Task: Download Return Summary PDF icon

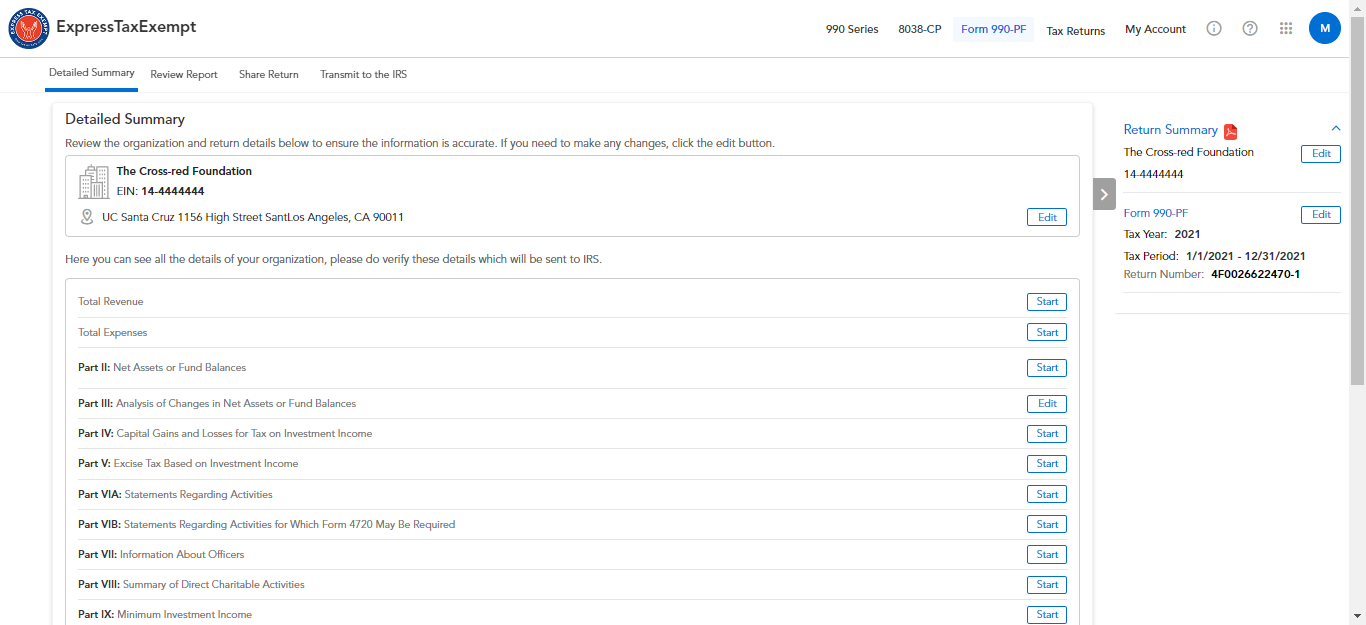Action: pyautogui.click(x=1231, y=131)
